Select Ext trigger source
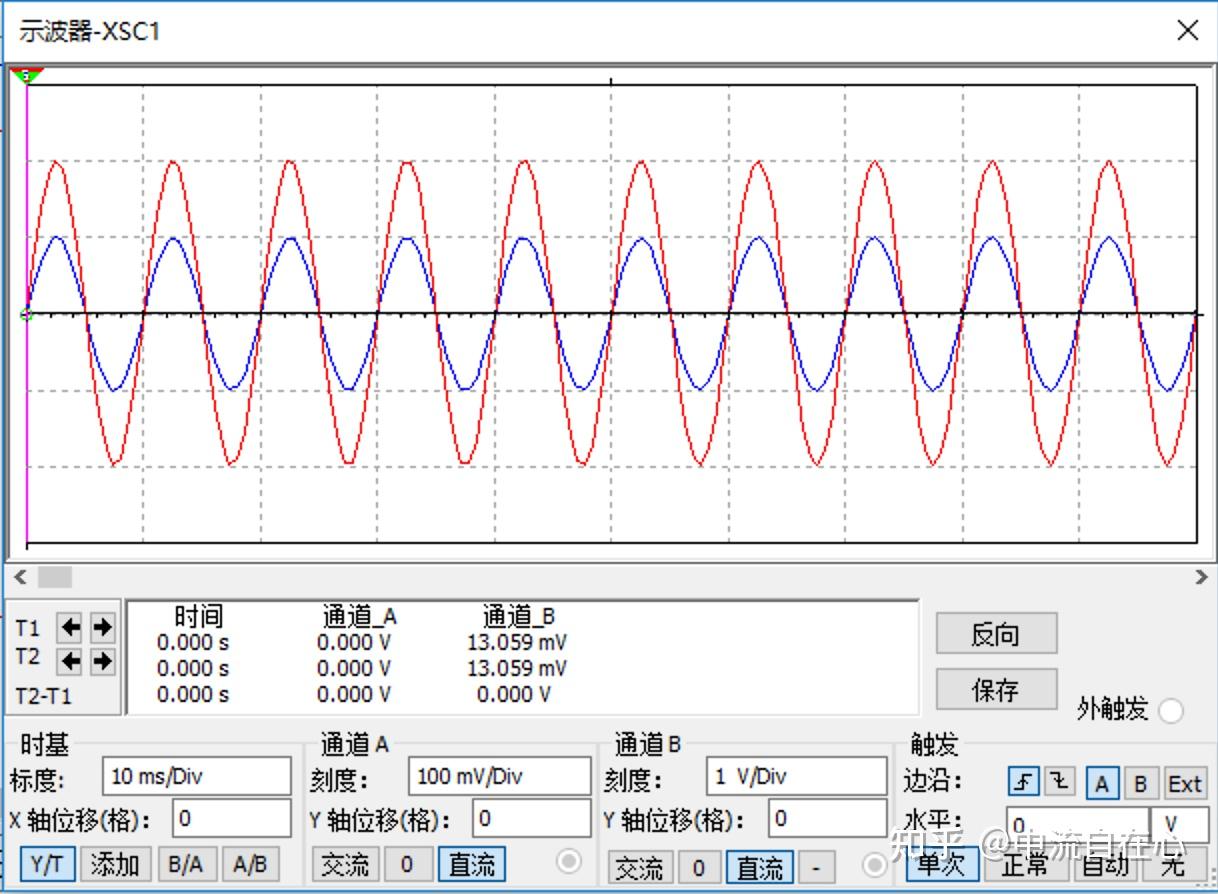Viewport: 1218px width, 894px height. click(1184, 783)
